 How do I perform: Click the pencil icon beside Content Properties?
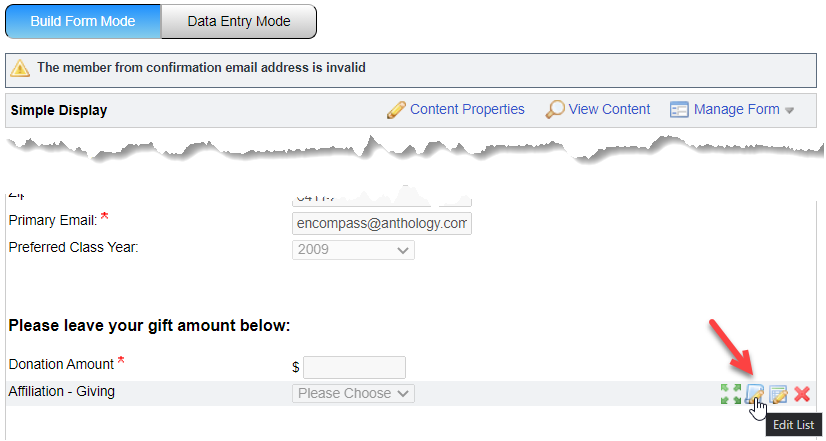pos(396,110)
